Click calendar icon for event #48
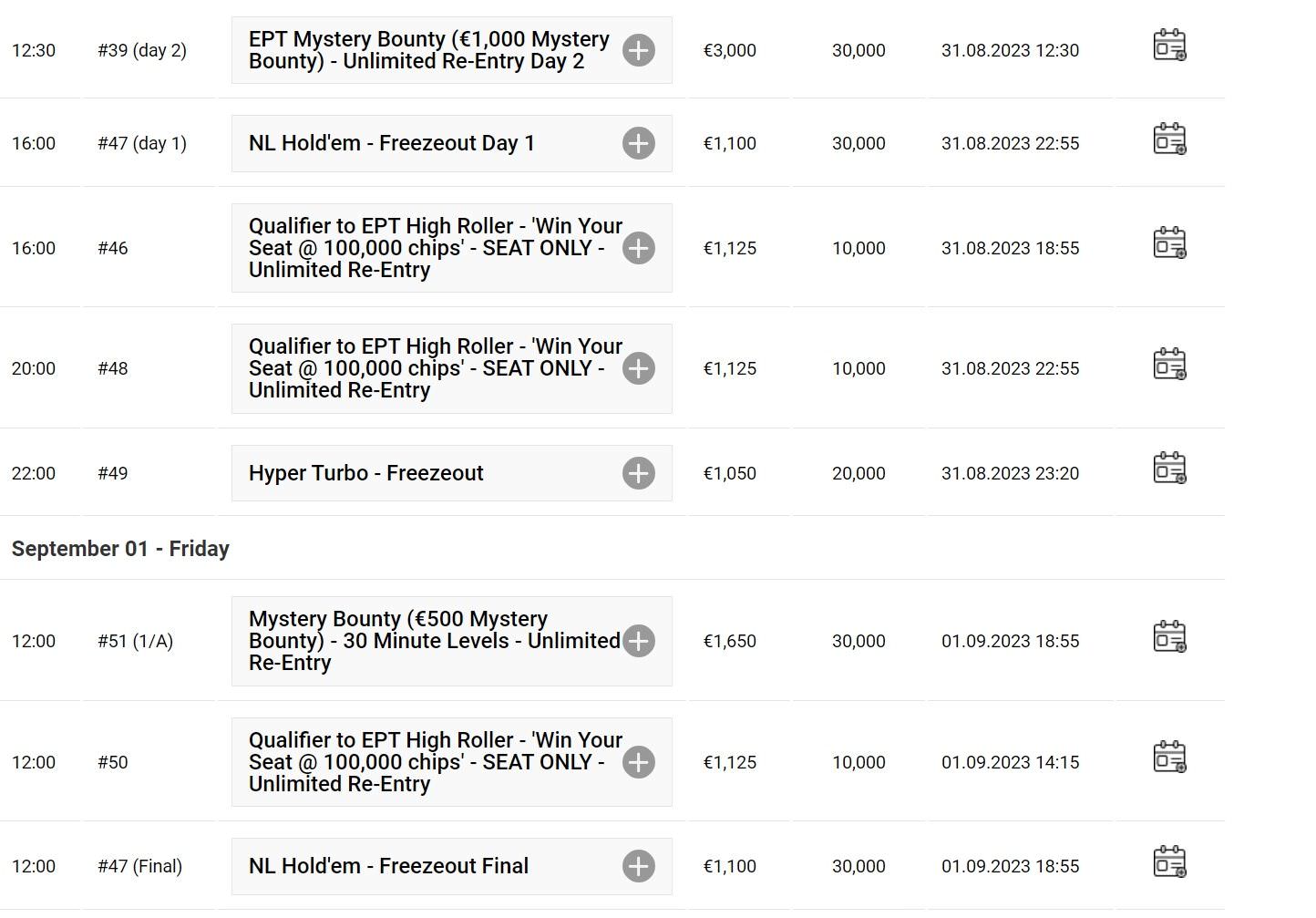The height and width of the screenshot is (918, 1316). pos(1169,364)
